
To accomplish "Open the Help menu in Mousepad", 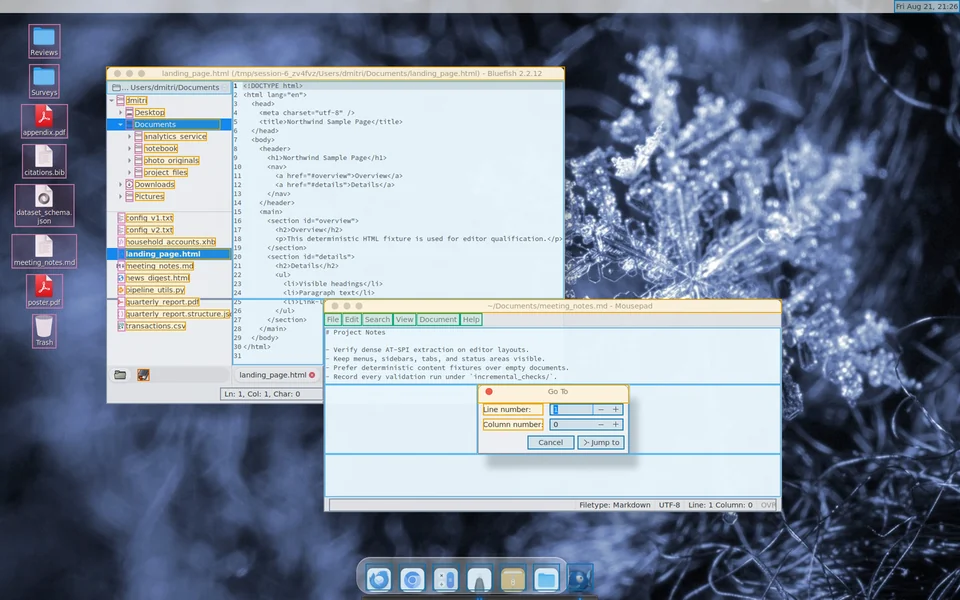I will [471, 320].
